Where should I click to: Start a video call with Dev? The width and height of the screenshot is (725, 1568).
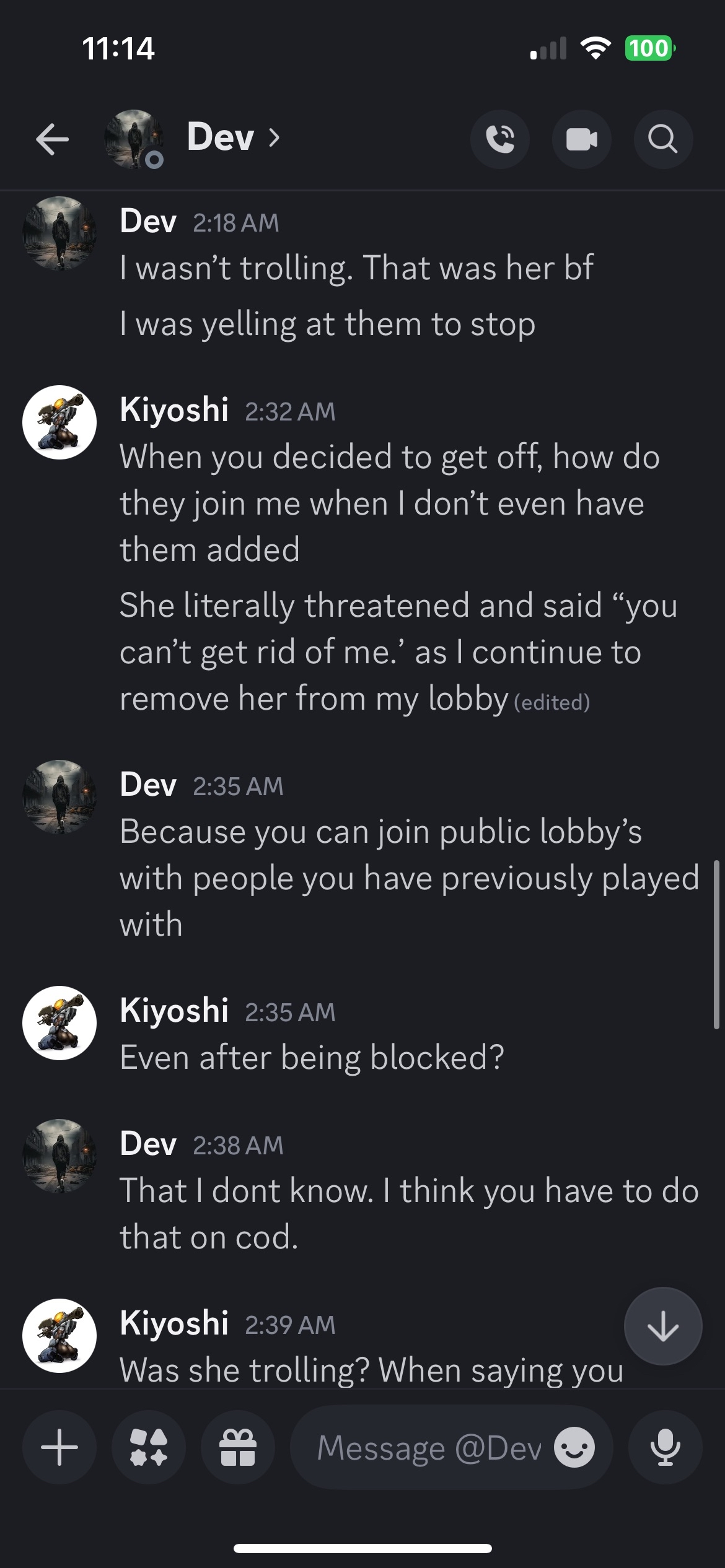click(581, 139)
